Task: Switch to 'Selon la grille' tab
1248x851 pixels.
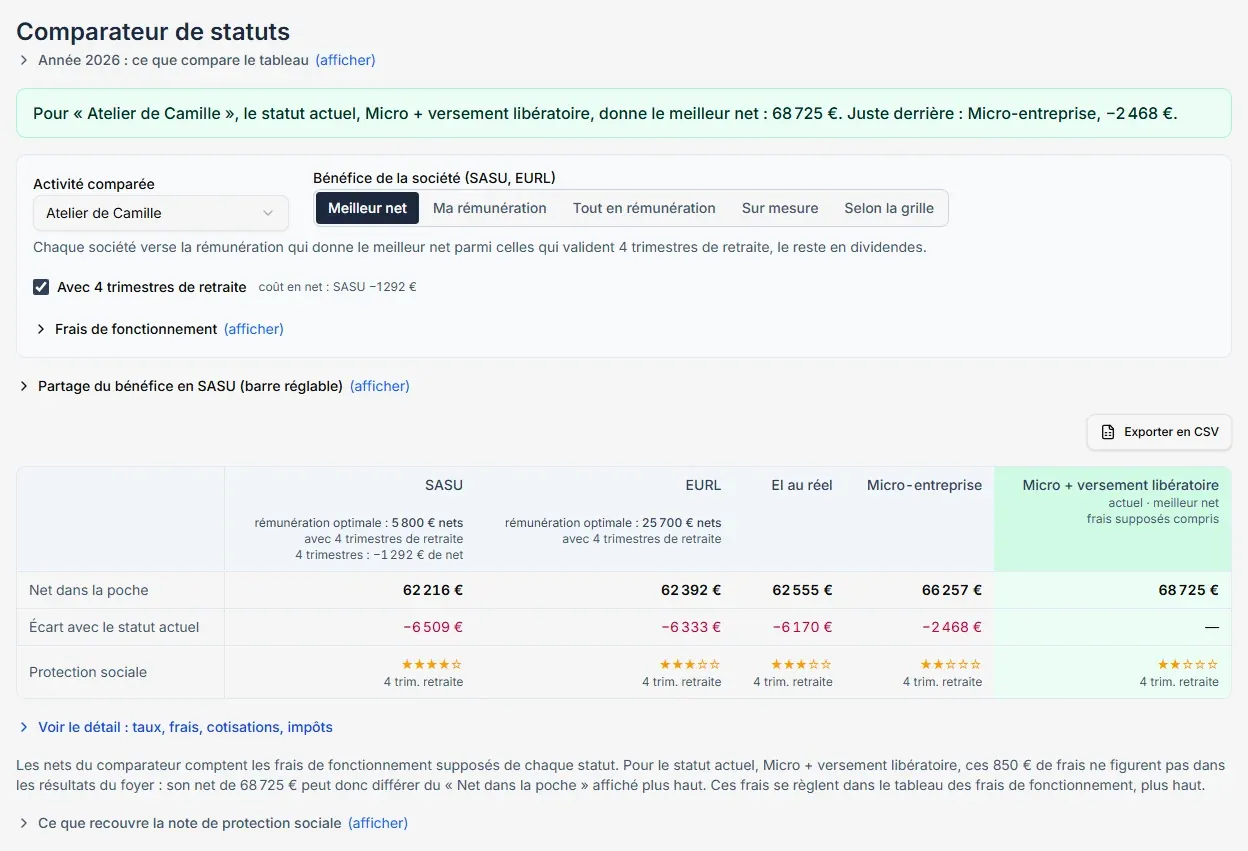Action: tap(889, 208)
